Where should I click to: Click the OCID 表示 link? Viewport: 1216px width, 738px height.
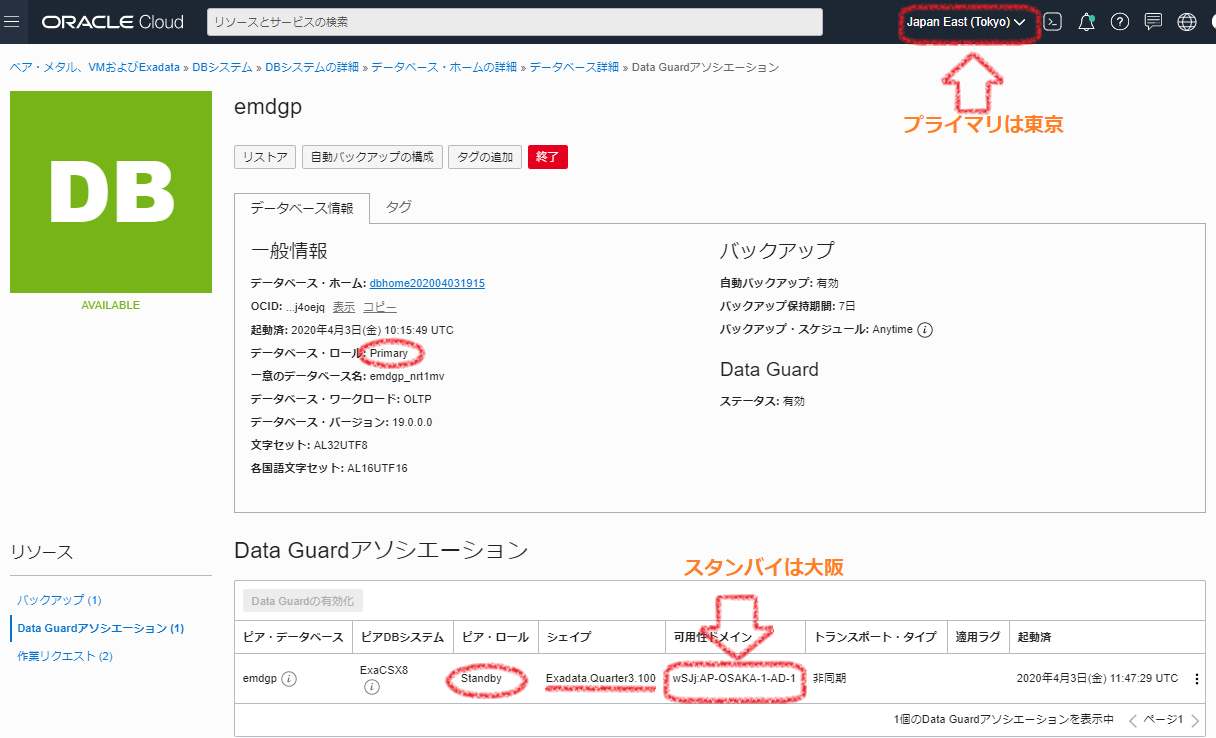click(x=344, y=307)
